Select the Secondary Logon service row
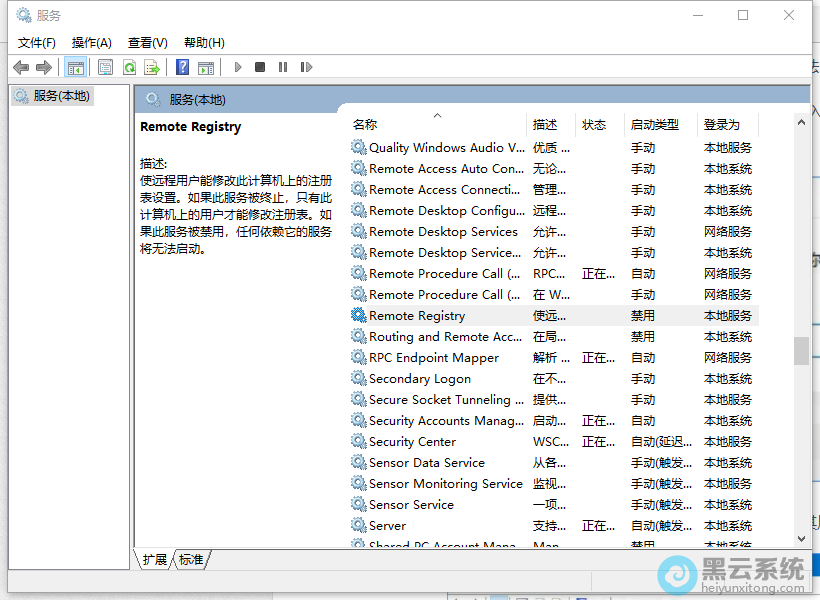Viewport: 820px width, 600px height. 419,379
